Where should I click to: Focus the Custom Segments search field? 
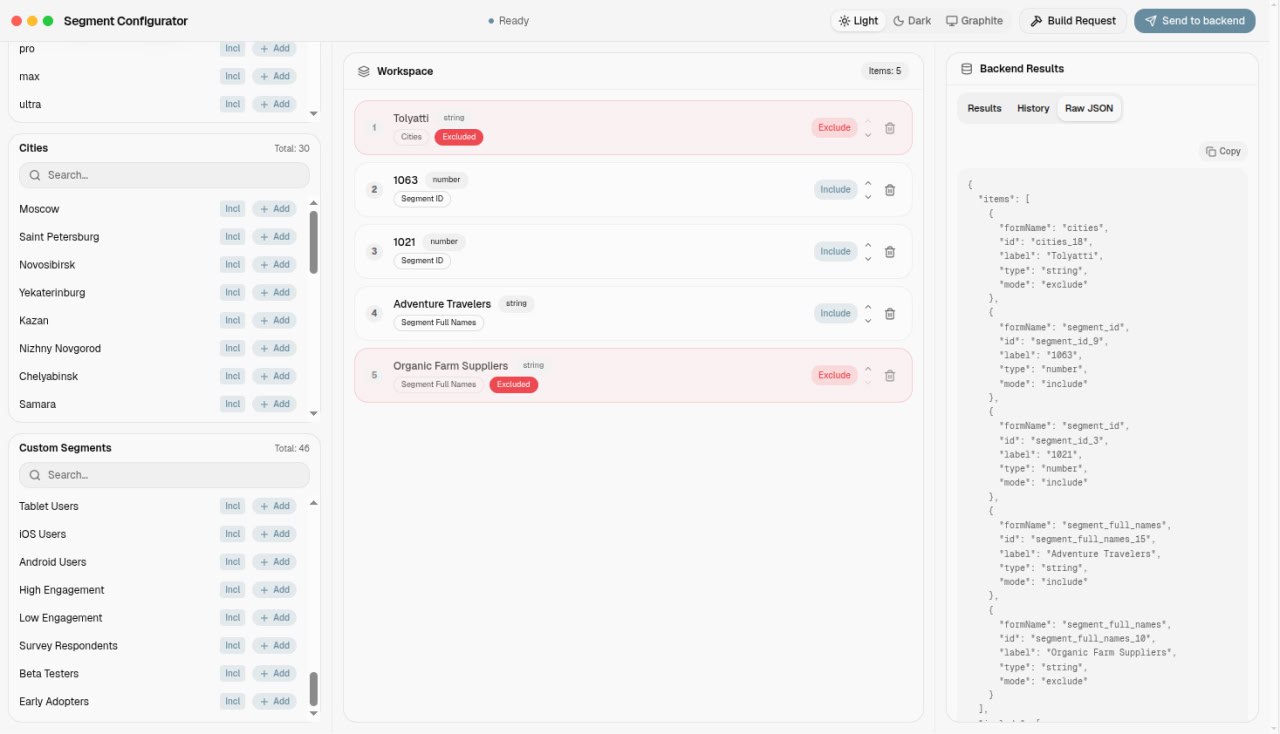pos(164,475)
